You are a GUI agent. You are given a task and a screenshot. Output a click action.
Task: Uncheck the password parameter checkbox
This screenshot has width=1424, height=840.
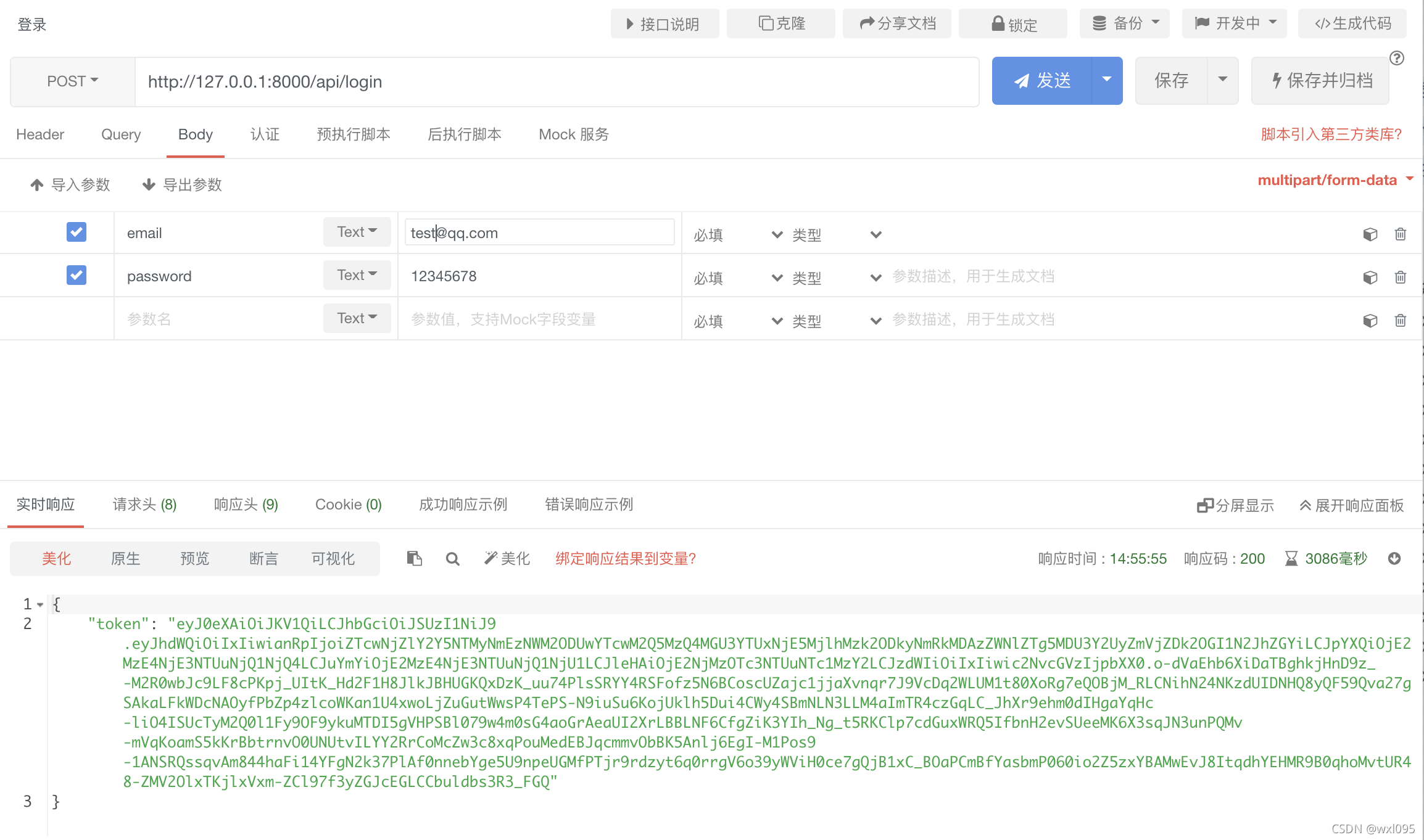[x=77, y=275]
